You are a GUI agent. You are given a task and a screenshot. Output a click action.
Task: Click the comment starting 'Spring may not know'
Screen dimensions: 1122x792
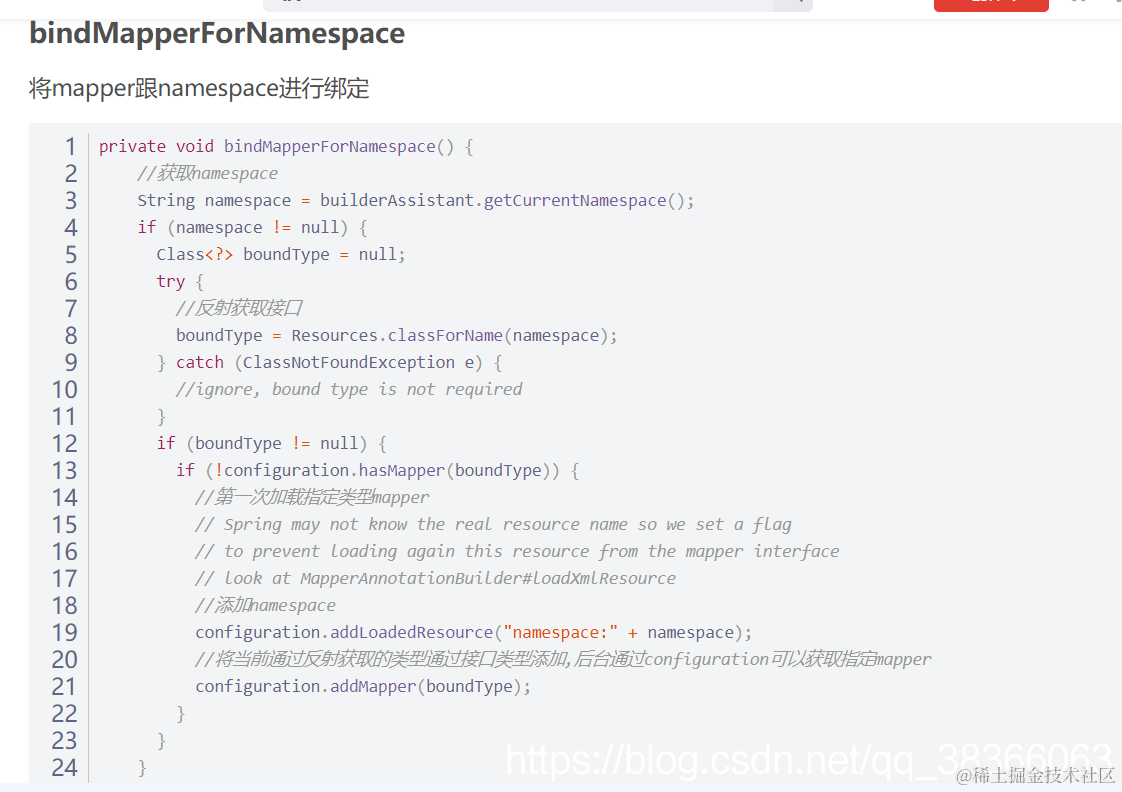493,524
